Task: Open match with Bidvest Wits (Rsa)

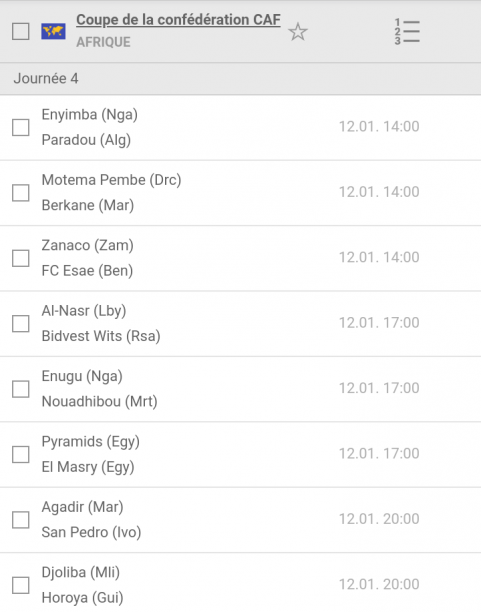Action: (240, 324)
